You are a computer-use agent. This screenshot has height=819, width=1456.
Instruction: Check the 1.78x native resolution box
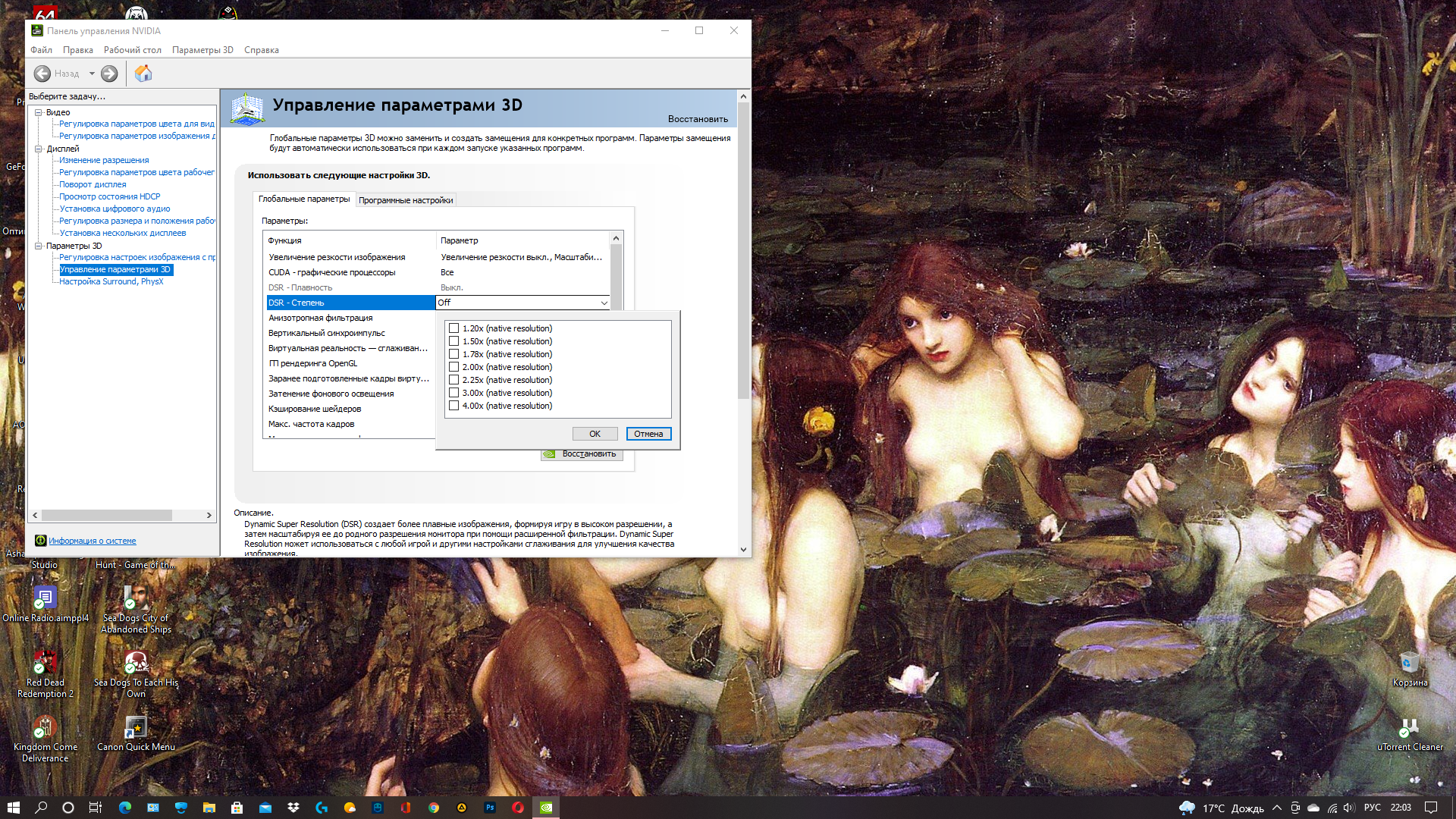tap(453, 354)
